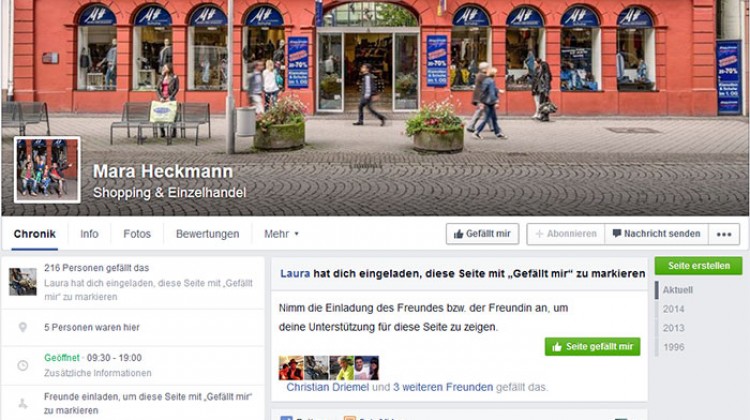Open the Bewertungen tab

click(x=207, y=234)
